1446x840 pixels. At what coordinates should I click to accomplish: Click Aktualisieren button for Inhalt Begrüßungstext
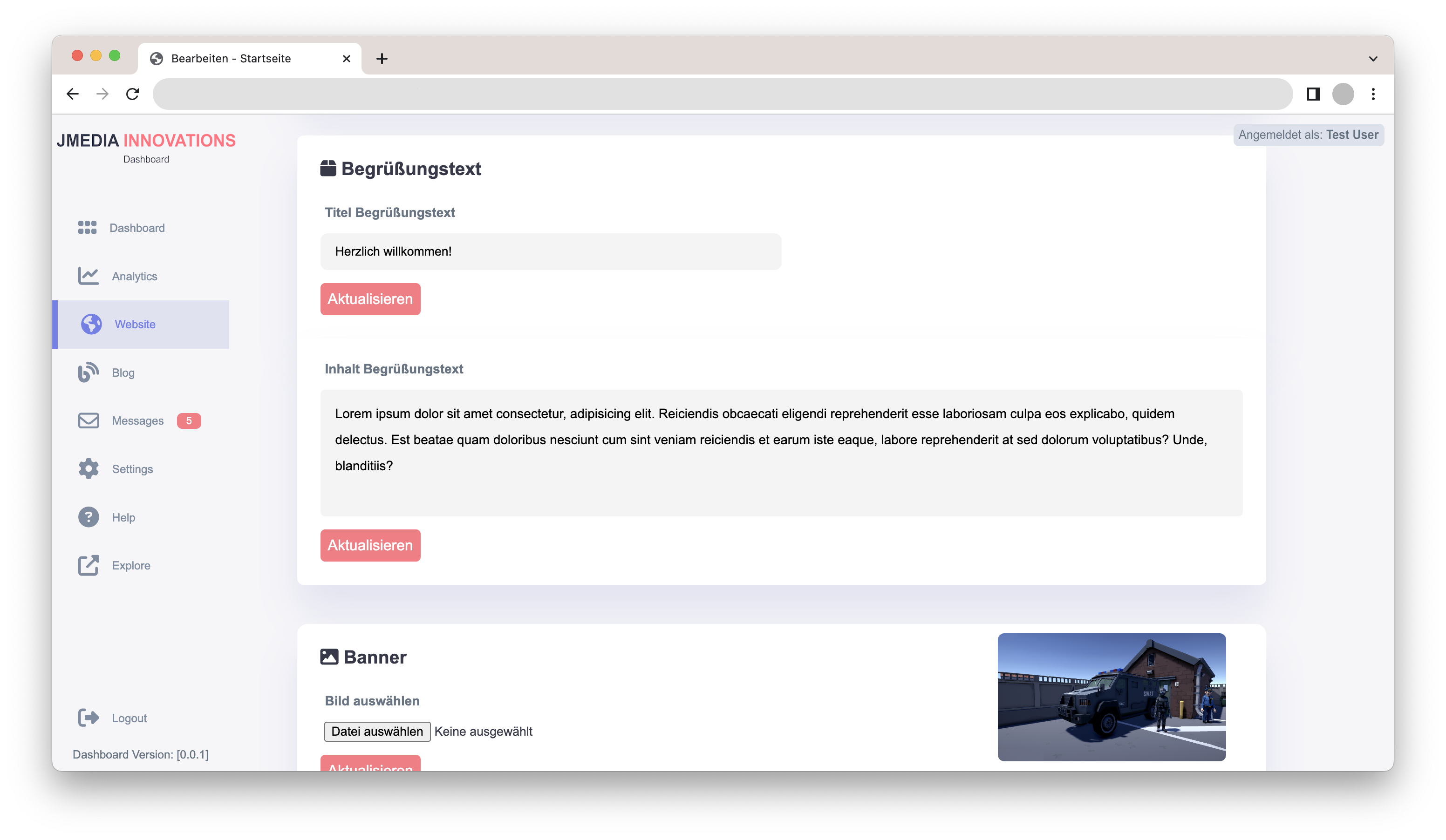pos(370,545)
